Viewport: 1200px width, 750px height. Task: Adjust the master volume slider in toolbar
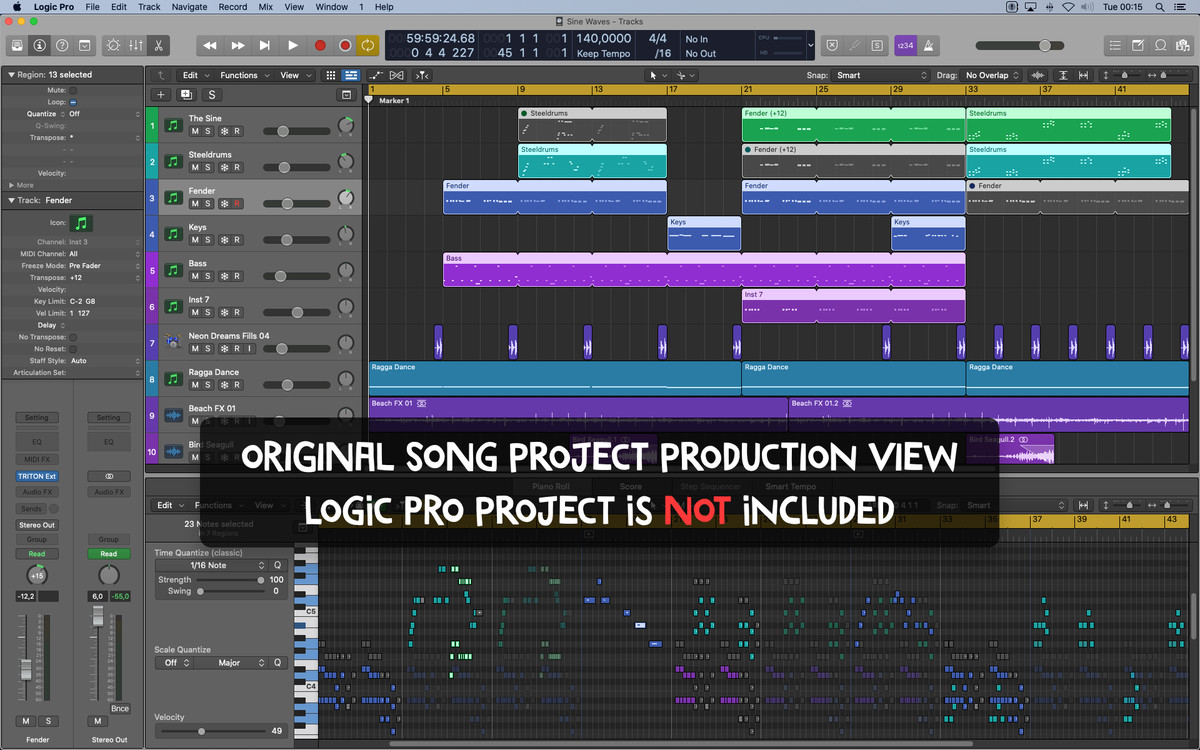[1020, 45]
